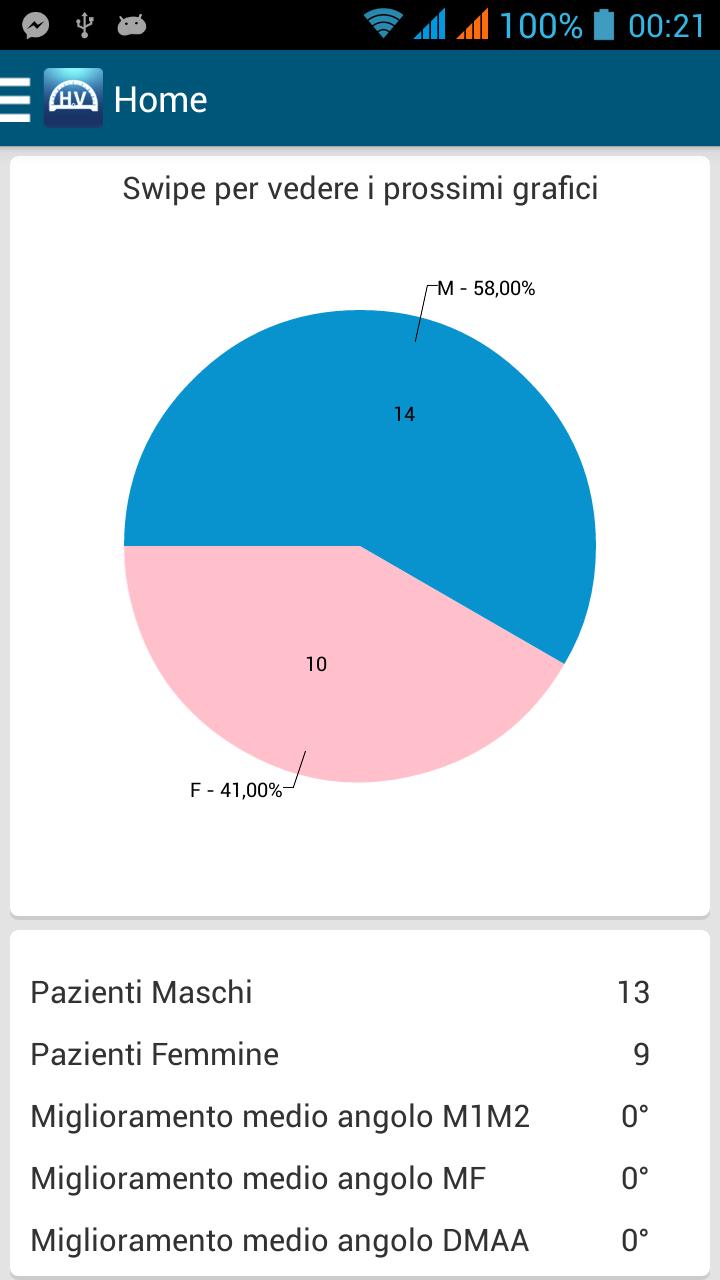Tap Miglioramento medio angolo MF row
This screenshot has width=720, height=1280.
[x=340, y=1178]
